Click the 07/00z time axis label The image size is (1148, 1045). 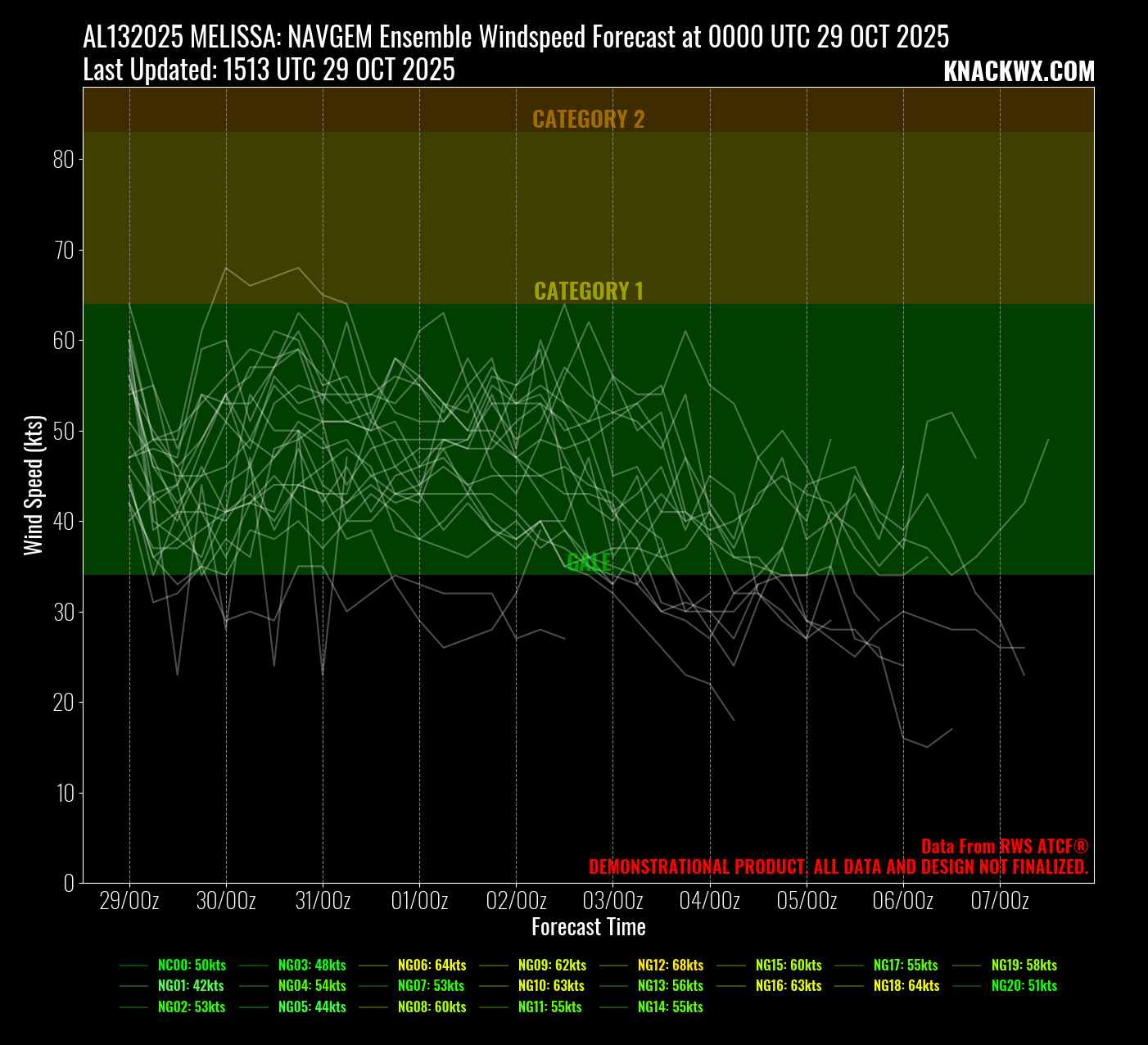coord(1000,902)
